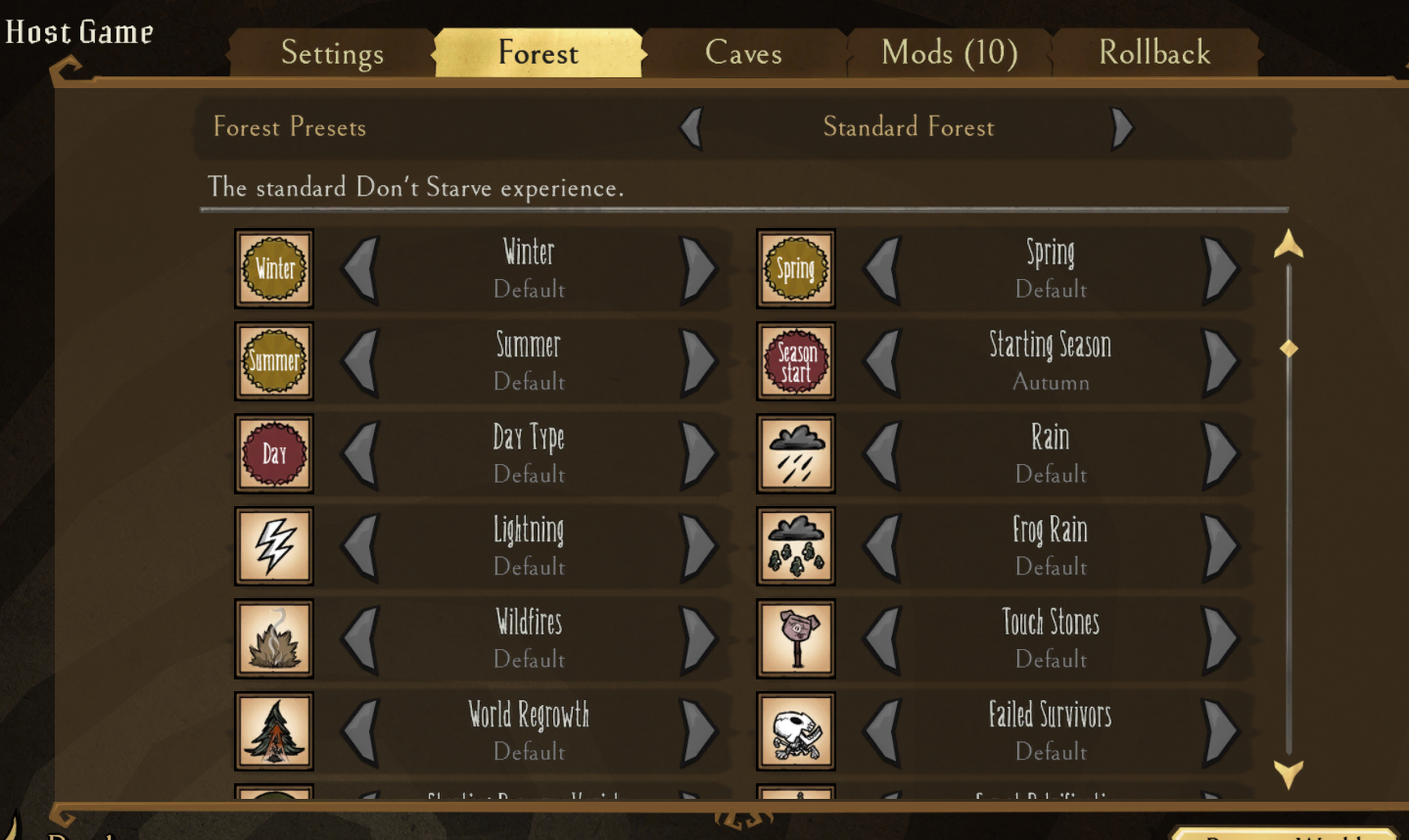Click the Season start red badge icon
The image size is (1409, 840).
pos(796,361)
